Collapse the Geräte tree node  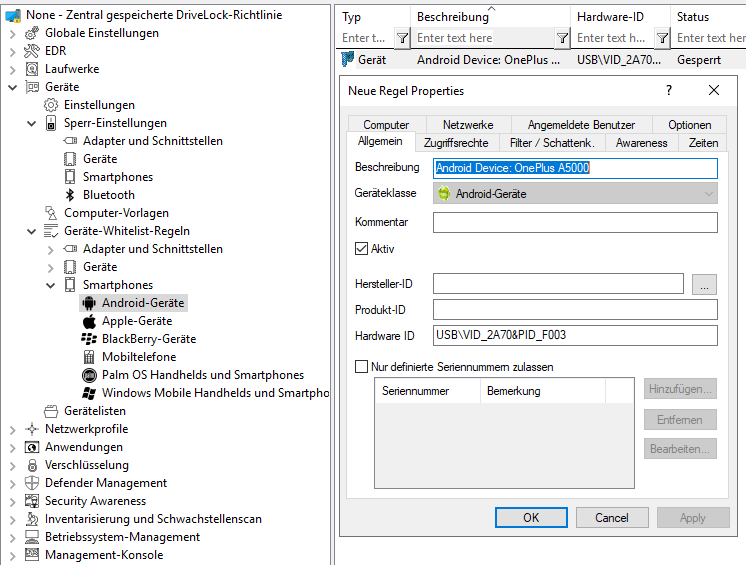pyautogui.click(x=13, y=88)
